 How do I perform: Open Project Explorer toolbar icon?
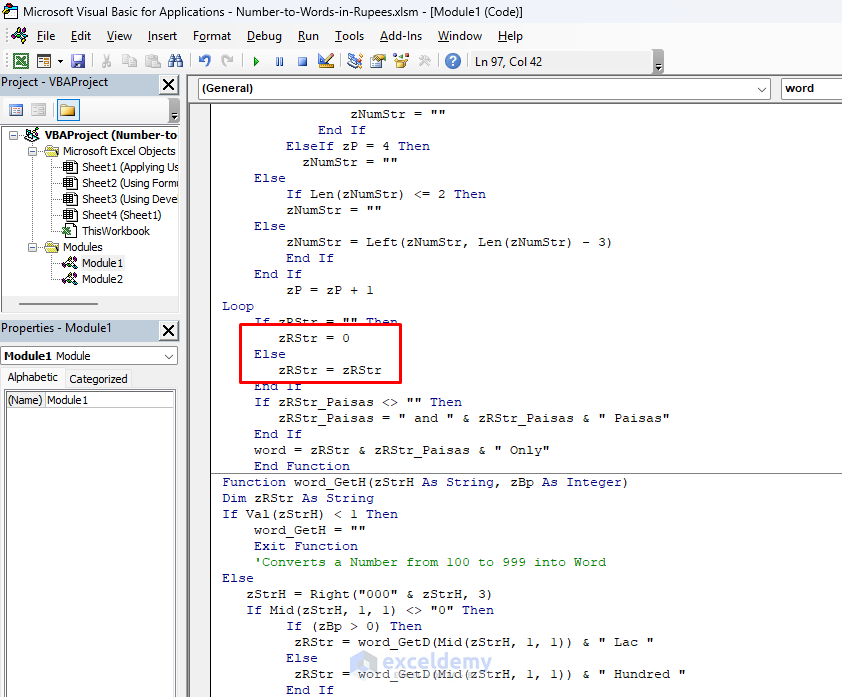pos(355,61)
